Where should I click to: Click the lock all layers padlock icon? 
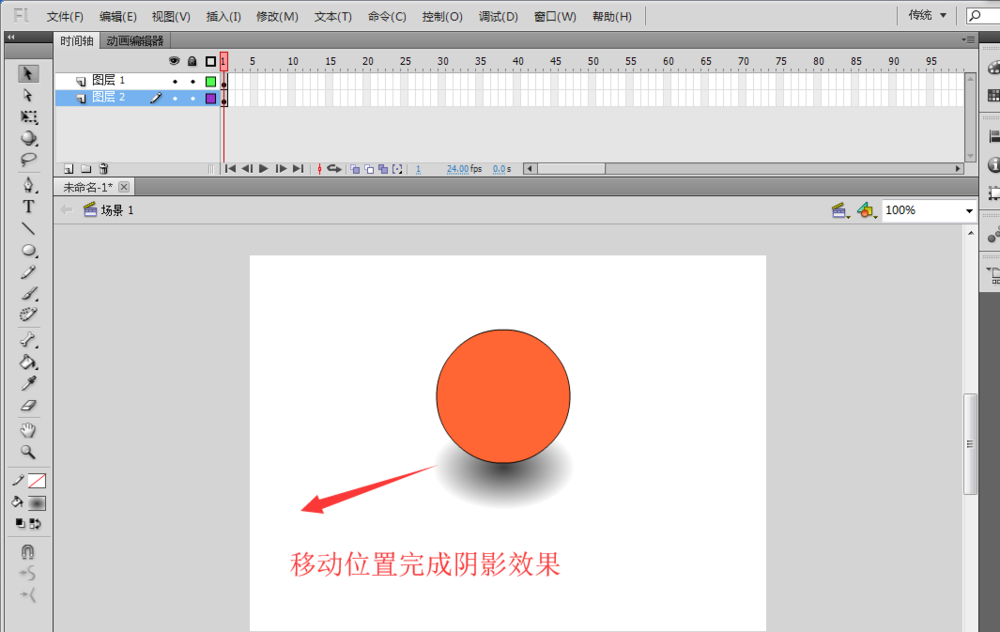pyautogui.click(x=192, y=61)
